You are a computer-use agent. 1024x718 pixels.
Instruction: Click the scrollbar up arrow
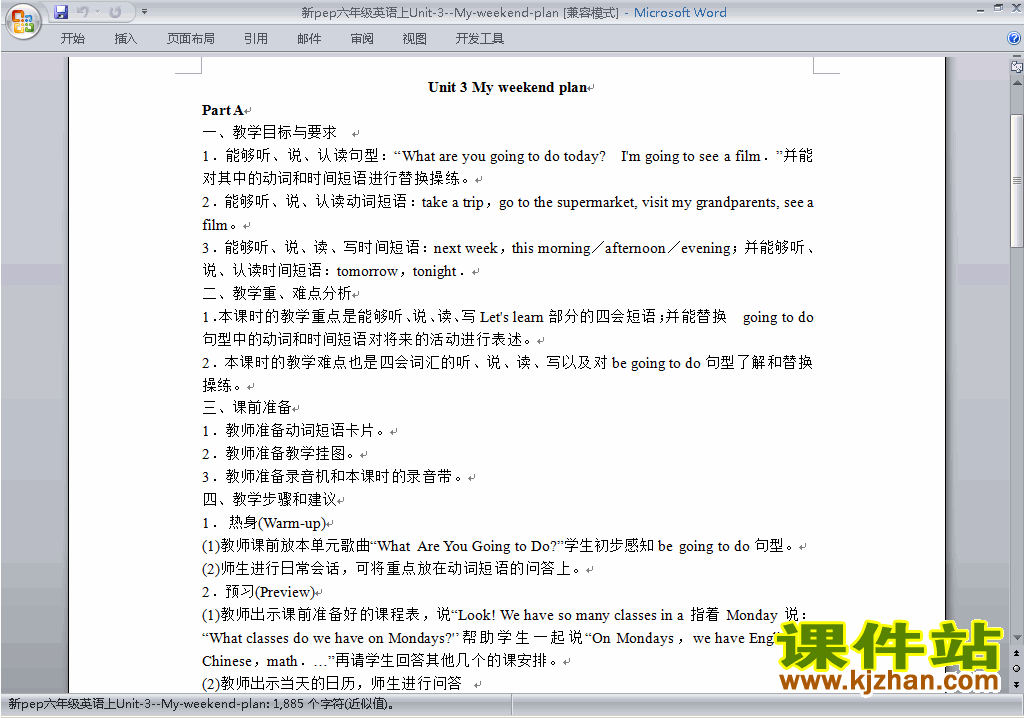1017,83
